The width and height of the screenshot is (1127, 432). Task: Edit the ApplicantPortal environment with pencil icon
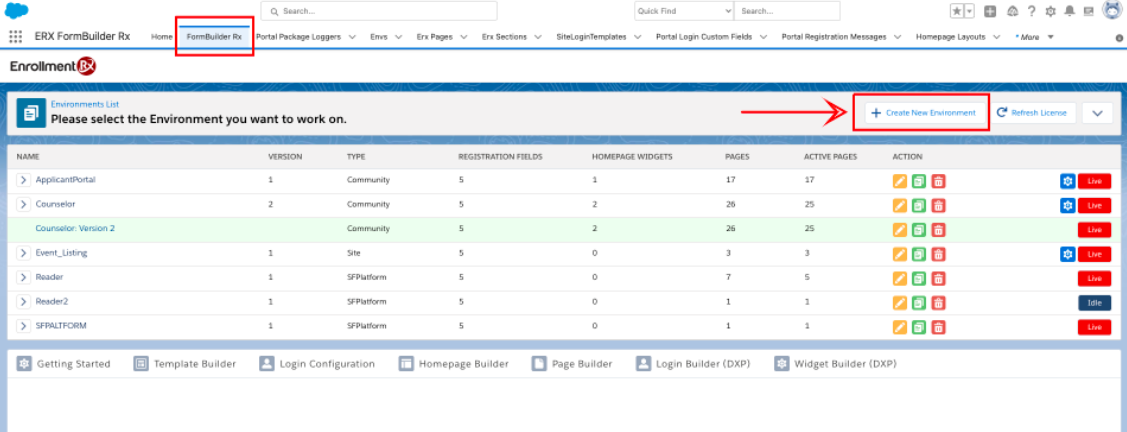click(900, 180)
